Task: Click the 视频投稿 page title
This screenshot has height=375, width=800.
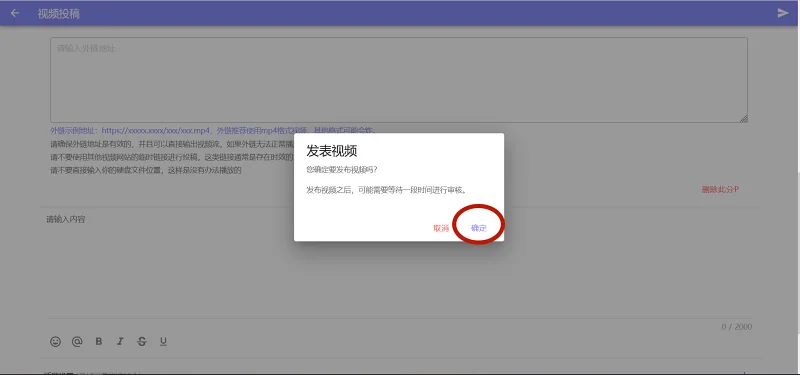Action: click(x=58, y=14)
